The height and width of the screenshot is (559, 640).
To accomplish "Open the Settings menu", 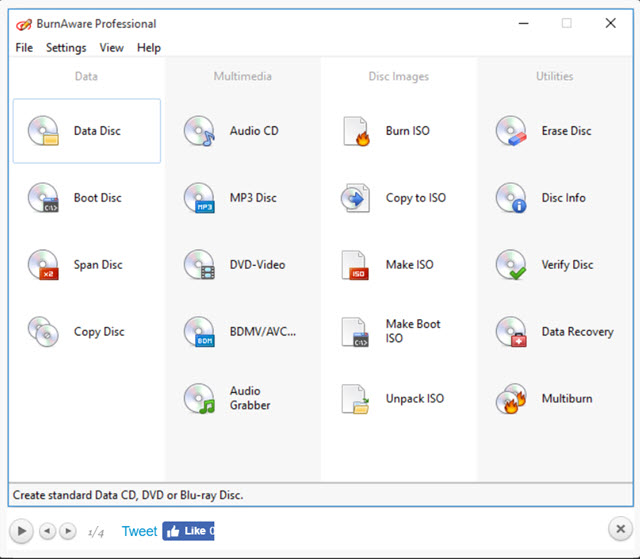I will [x=66, y=48].
